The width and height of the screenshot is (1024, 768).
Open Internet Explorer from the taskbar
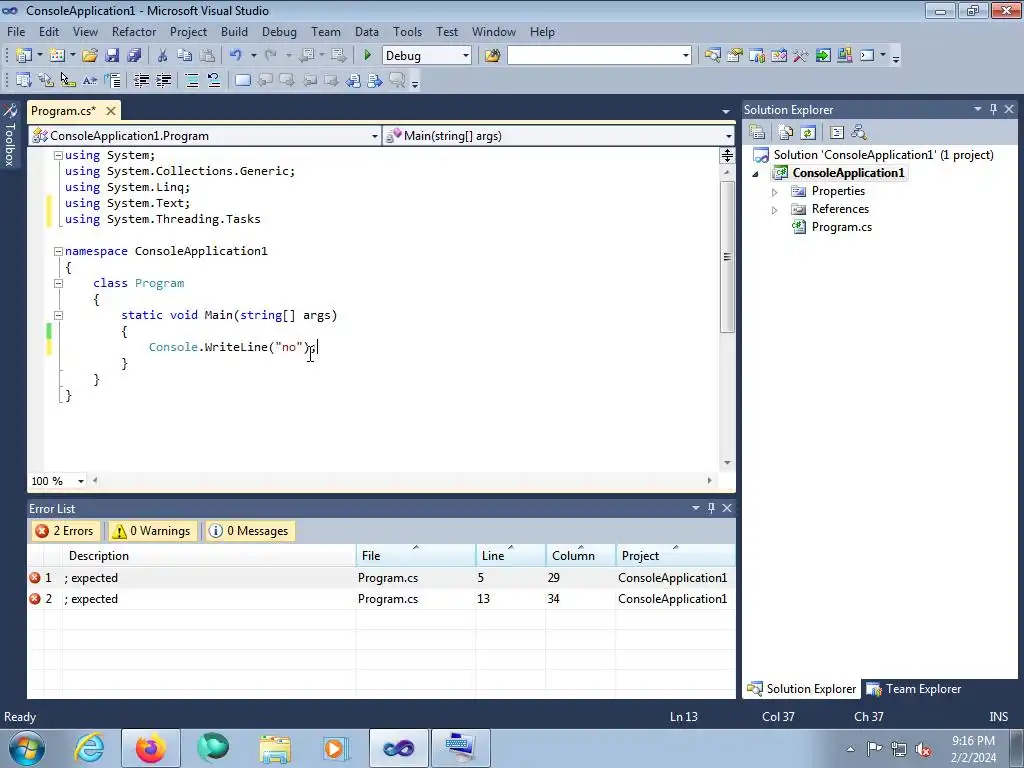[x=89, y=748]
